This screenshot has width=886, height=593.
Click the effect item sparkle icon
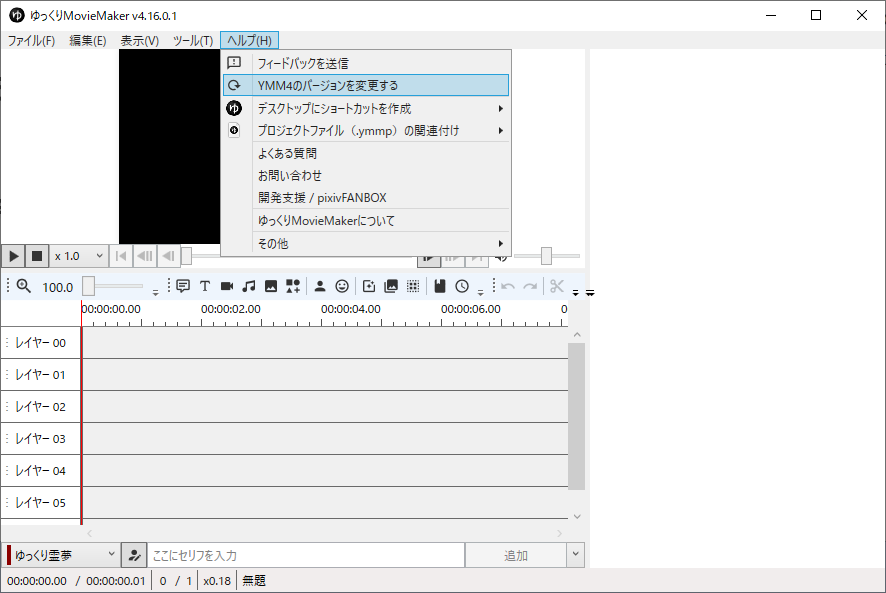(369, 286)
